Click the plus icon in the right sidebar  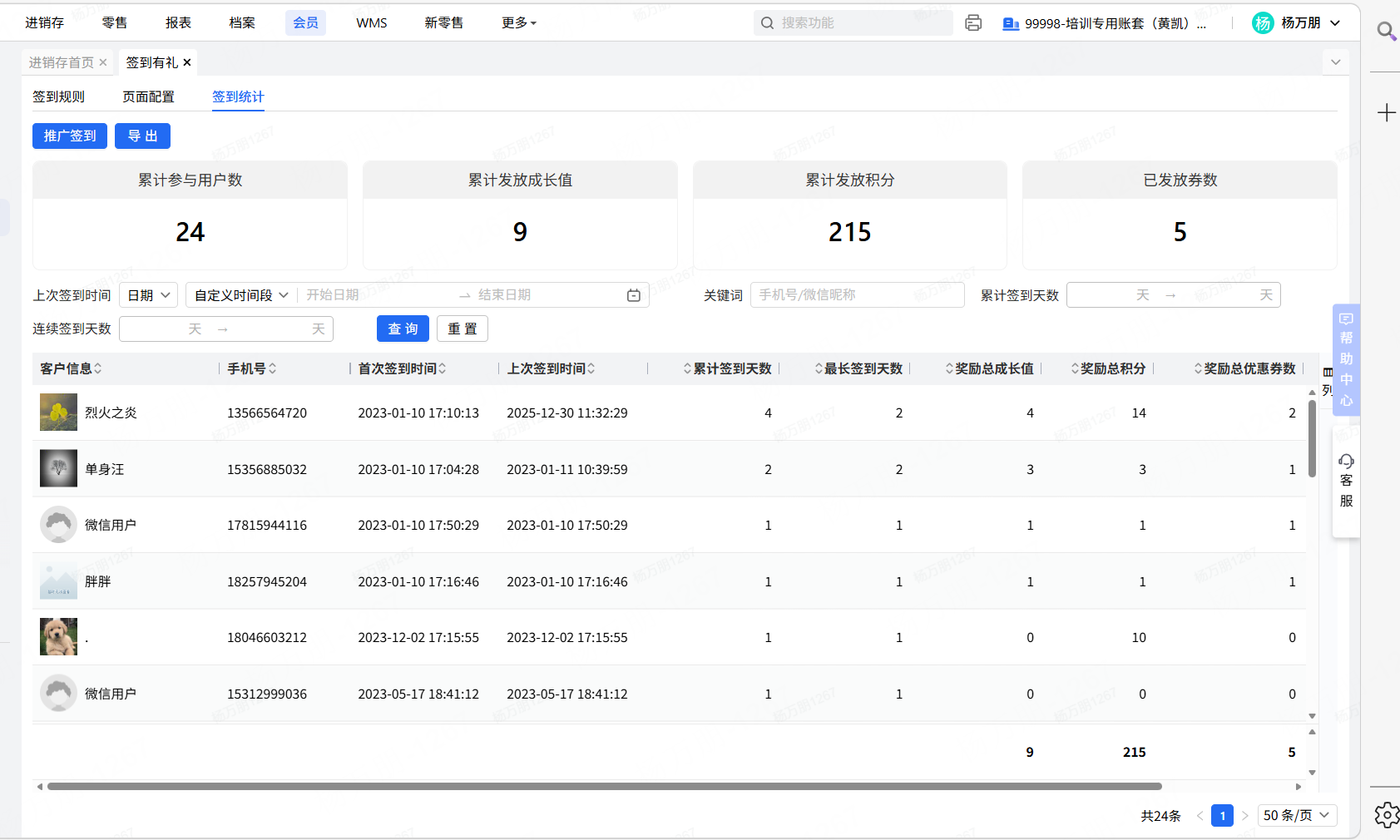click(x=1386, y=113)
